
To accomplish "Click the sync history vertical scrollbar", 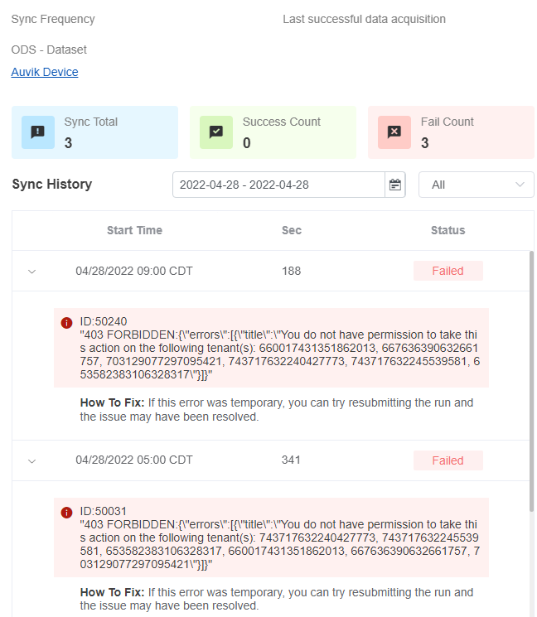I will [531, 381].
